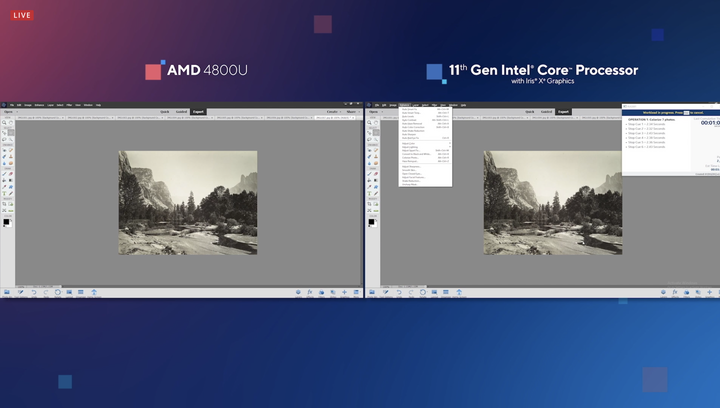Choose Colorize Photo from Enhance menu
This screenshot has width=720, height=408.
425,157
